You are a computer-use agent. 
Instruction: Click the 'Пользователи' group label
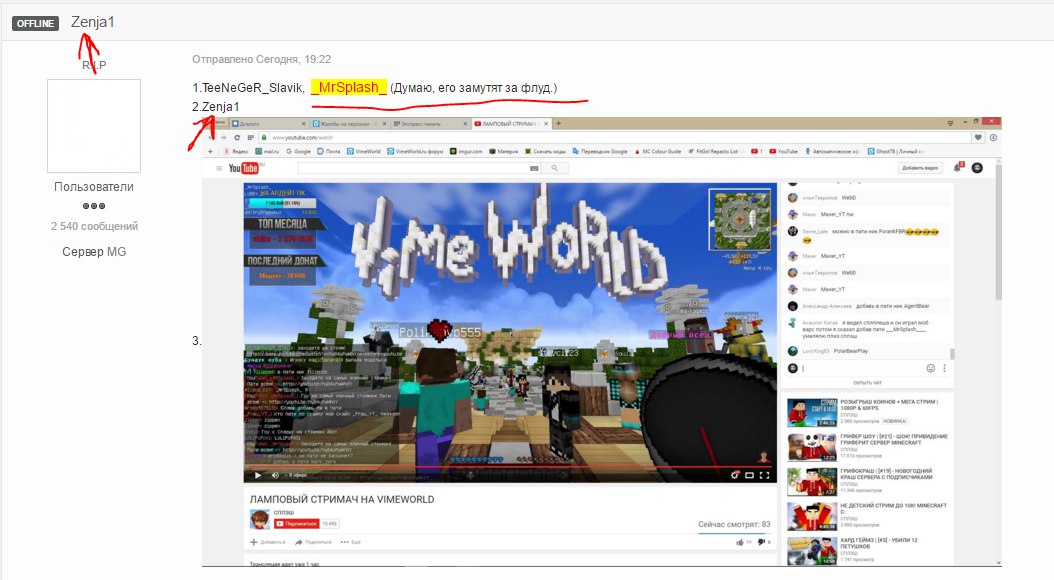94,187
